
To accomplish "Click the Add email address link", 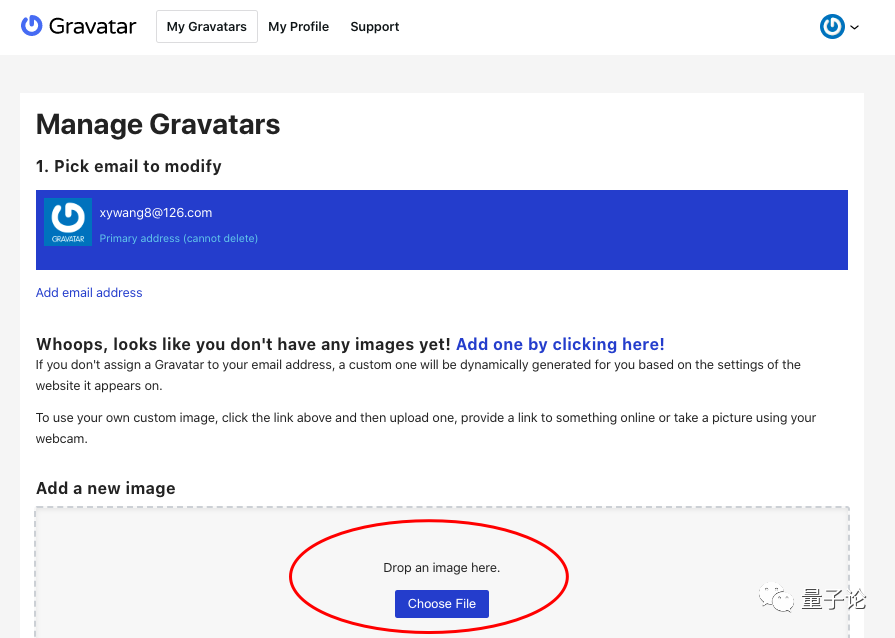I will (x=89, y=293).
